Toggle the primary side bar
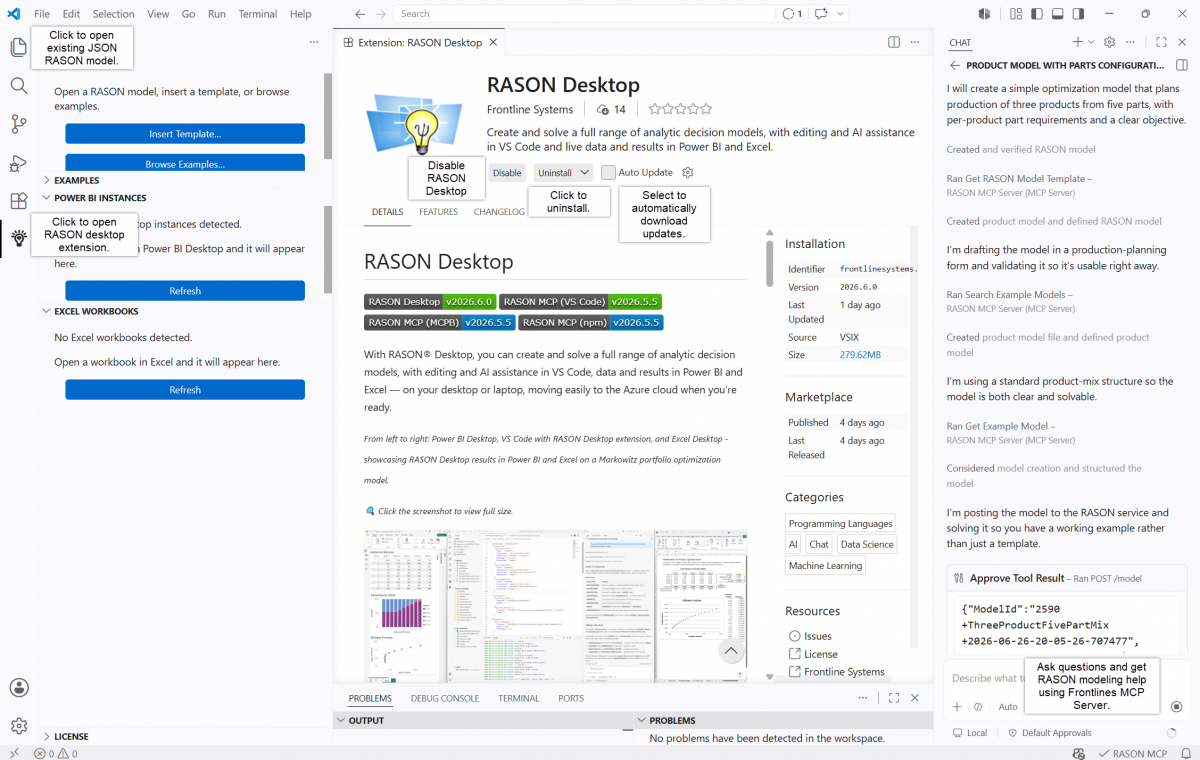 point(1037,14)
